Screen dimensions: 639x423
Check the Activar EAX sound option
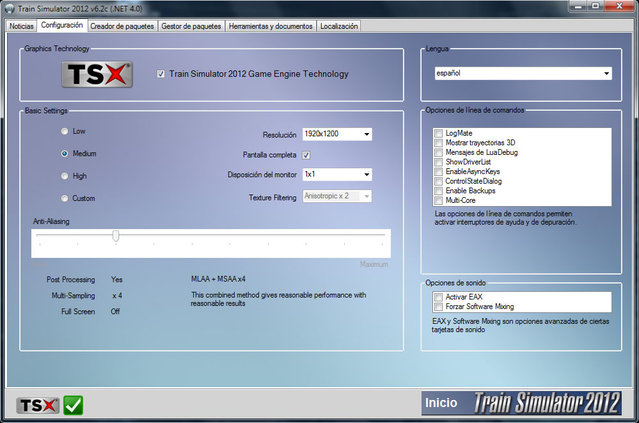[438, 298]
